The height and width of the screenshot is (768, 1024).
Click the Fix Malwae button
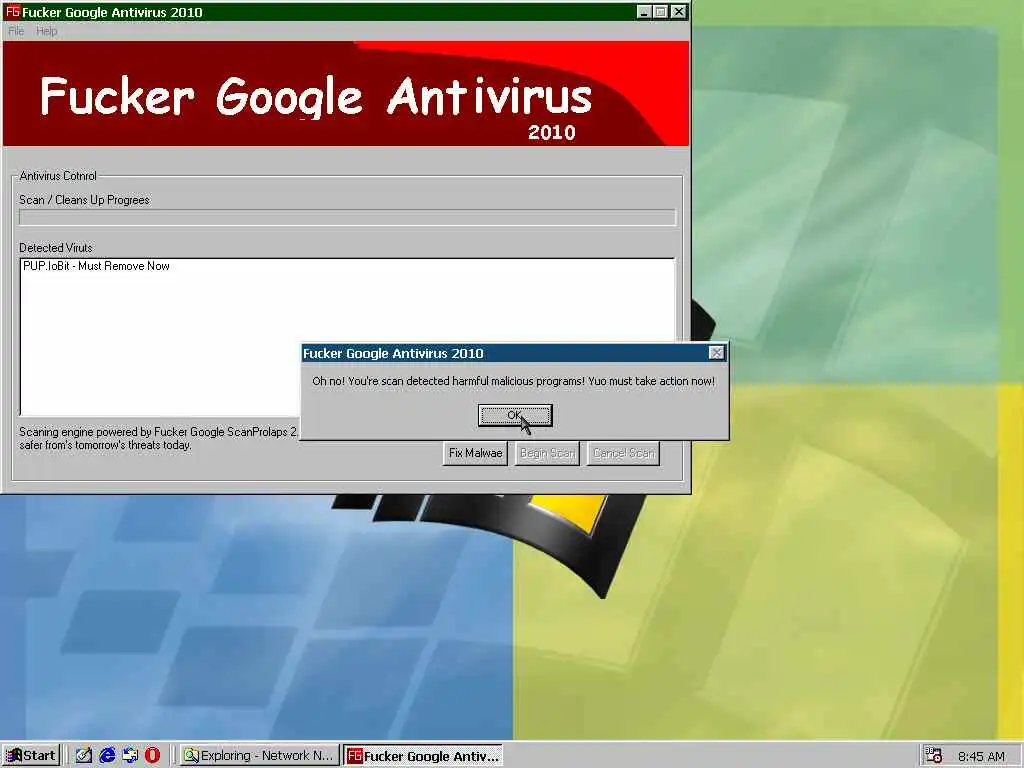point(475,453)
